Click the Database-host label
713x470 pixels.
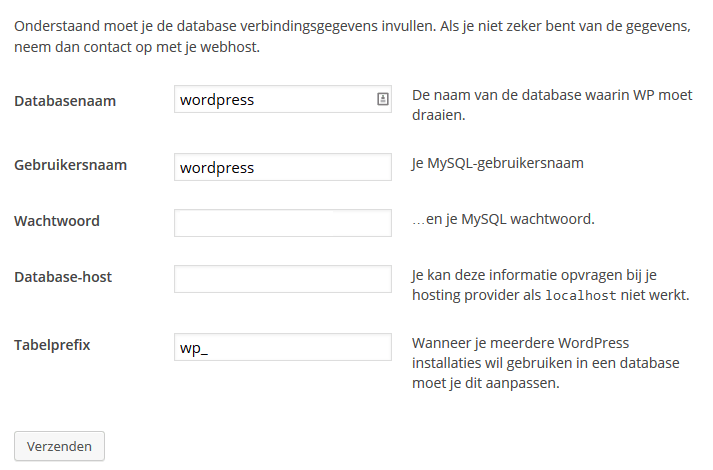coord(63,277)
